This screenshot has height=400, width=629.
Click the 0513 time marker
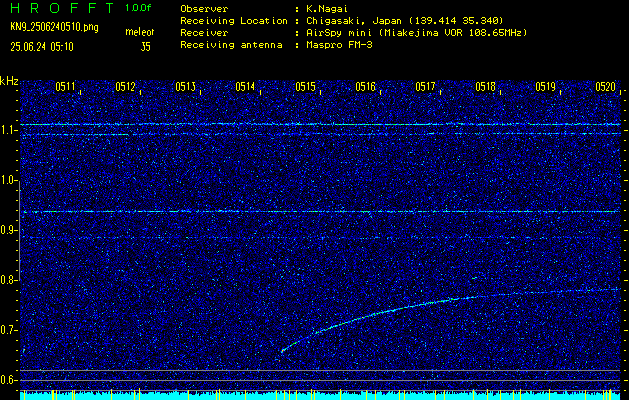coord(185,86)
